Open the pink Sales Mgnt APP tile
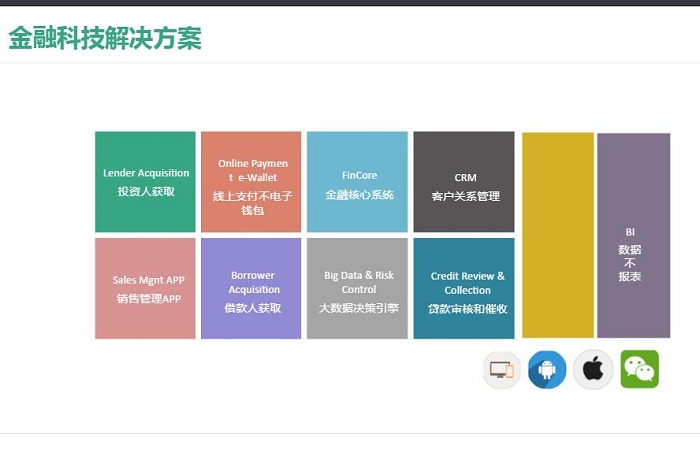This screenshot has width=700, height=460. point(146,288)
